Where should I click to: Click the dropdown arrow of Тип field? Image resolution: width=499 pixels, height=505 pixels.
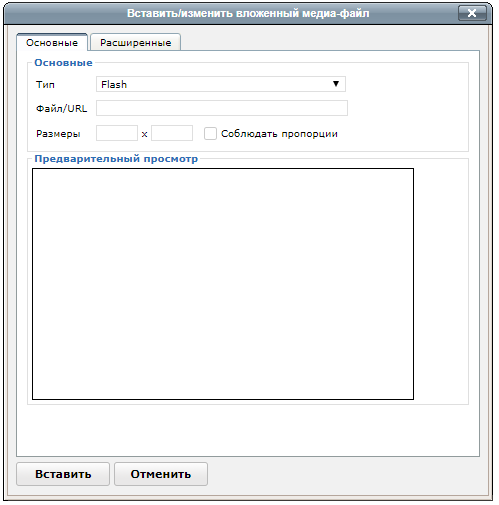tap(336, 84)
